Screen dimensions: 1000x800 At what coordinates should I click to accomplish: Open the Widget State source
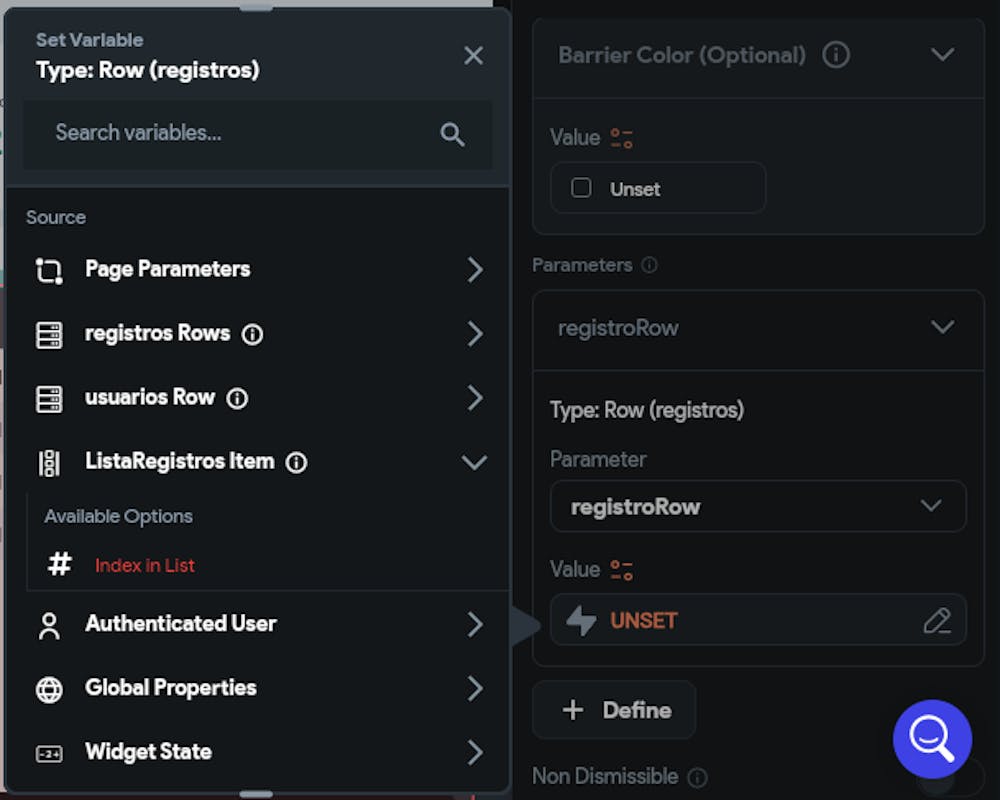tap(257, 752)
